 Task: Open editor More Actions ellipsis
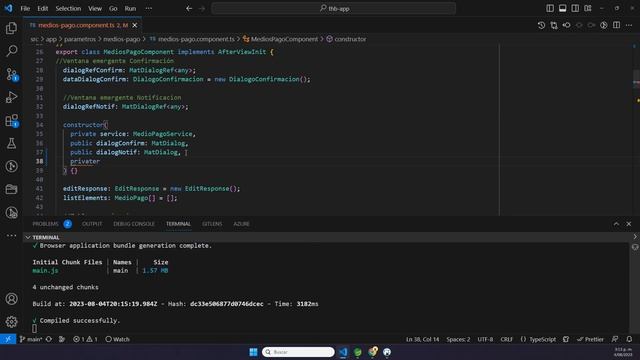click(629, 25)
